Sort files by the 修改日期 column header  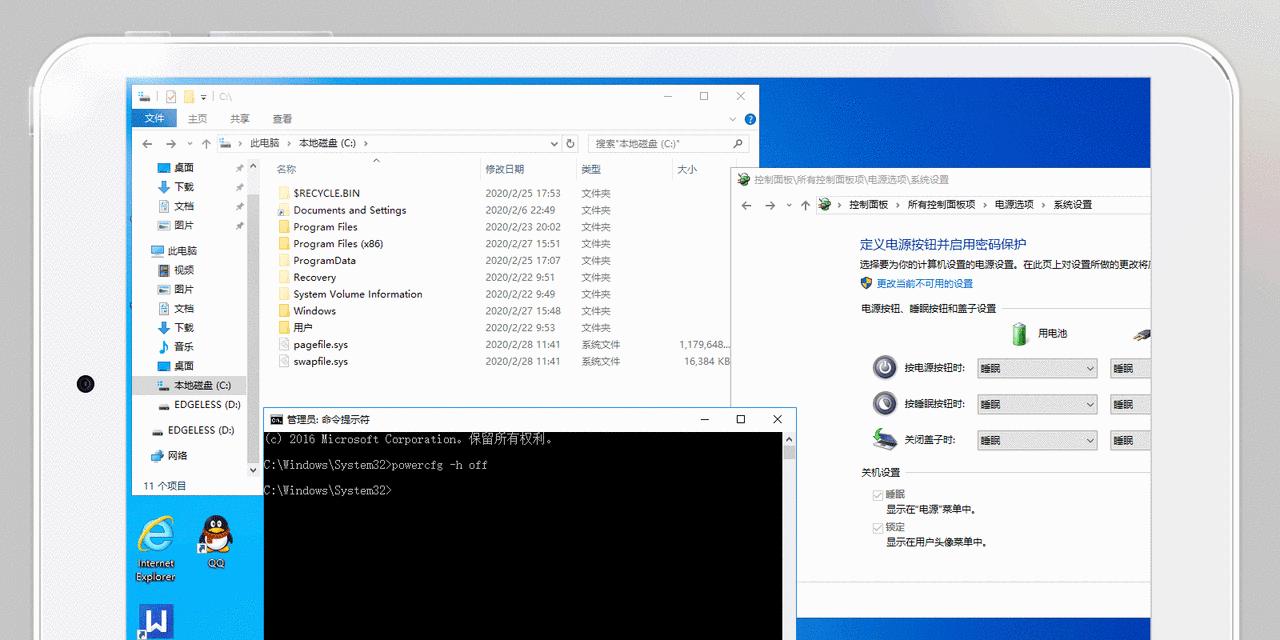pos(504,170)
